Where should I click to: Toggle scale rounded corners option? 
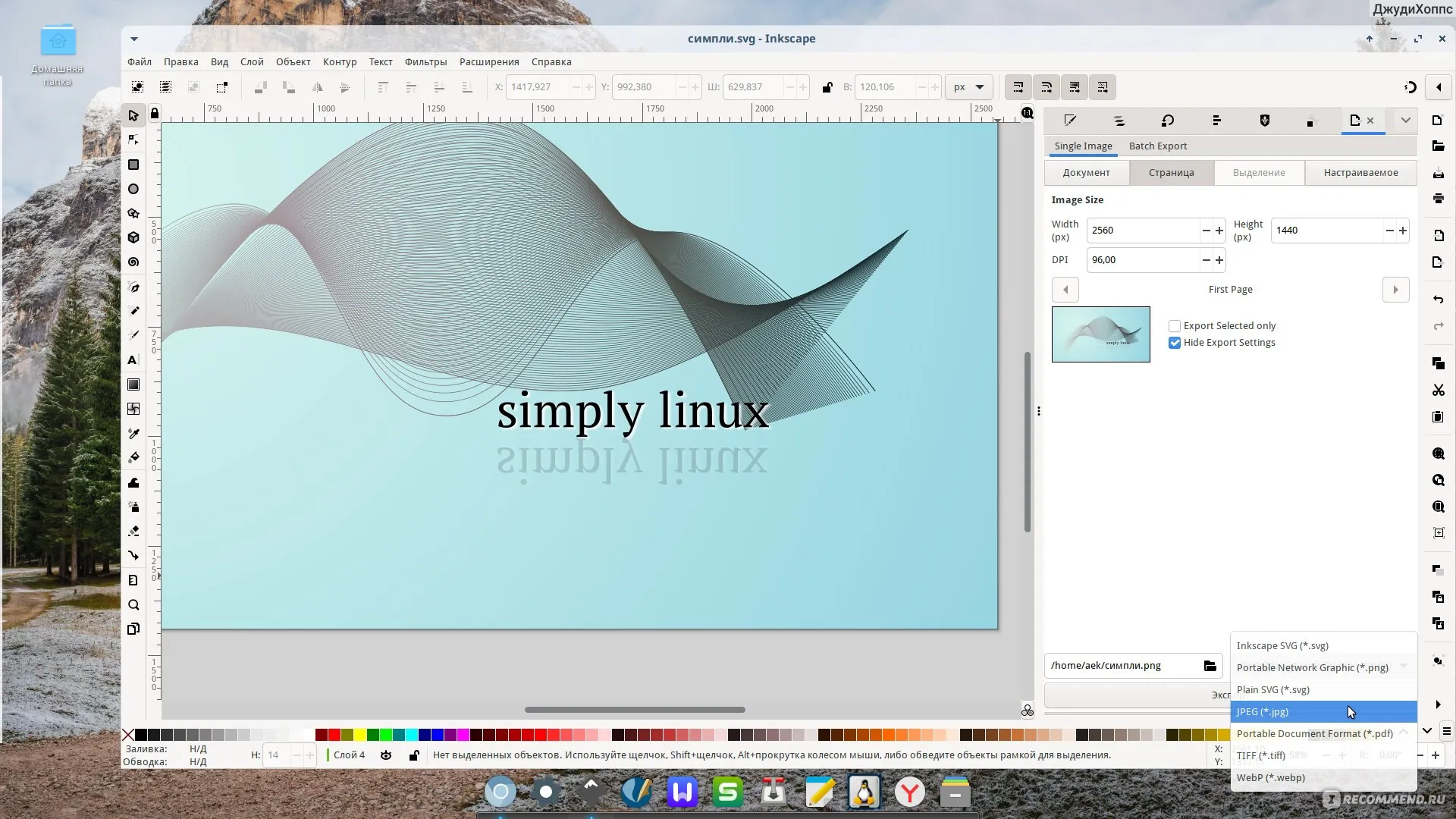point(1046,87)
